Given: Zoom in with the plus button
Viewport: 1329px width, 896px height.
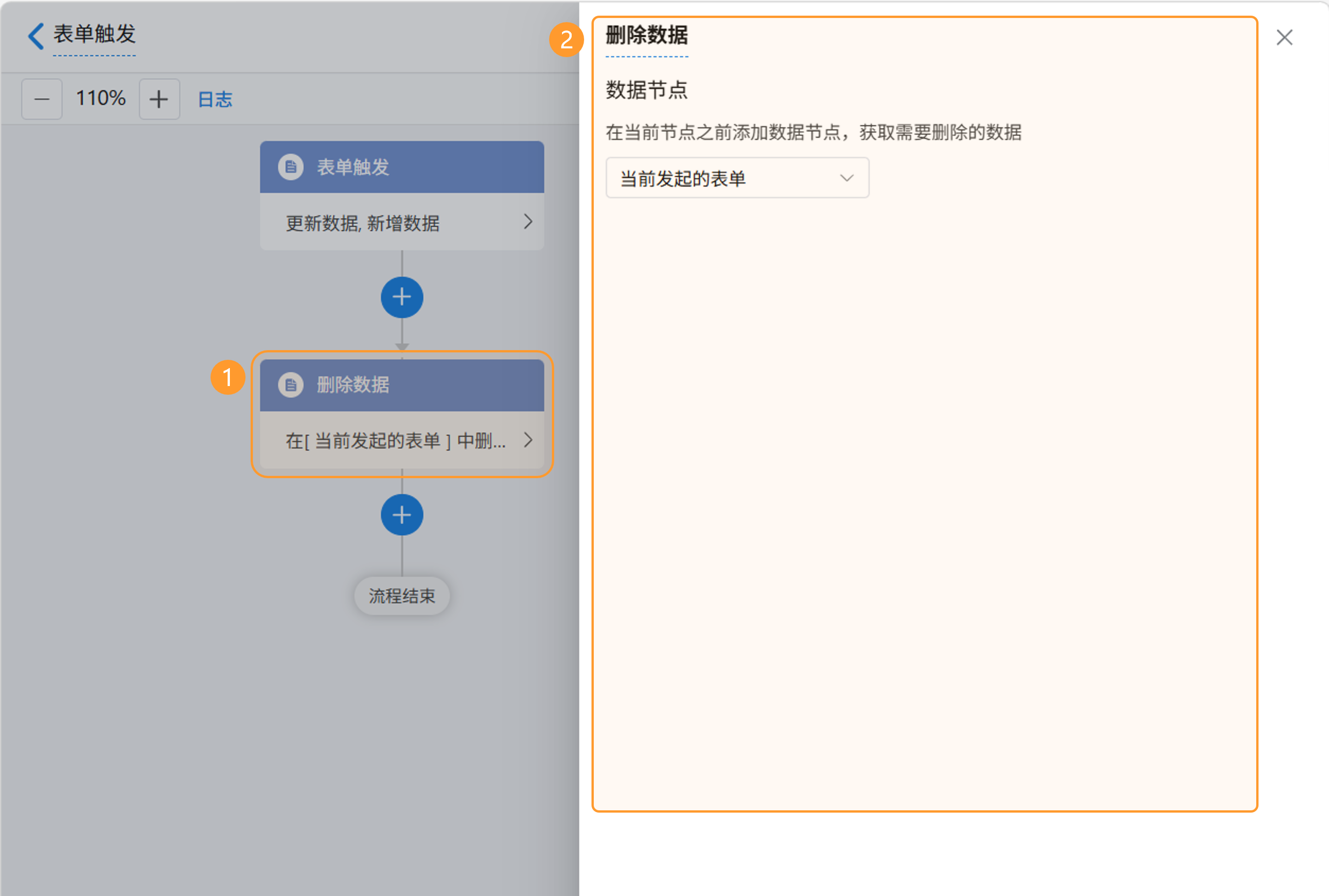Looking at the screenshot, I should pyautogui.click(x=159, y=99).
